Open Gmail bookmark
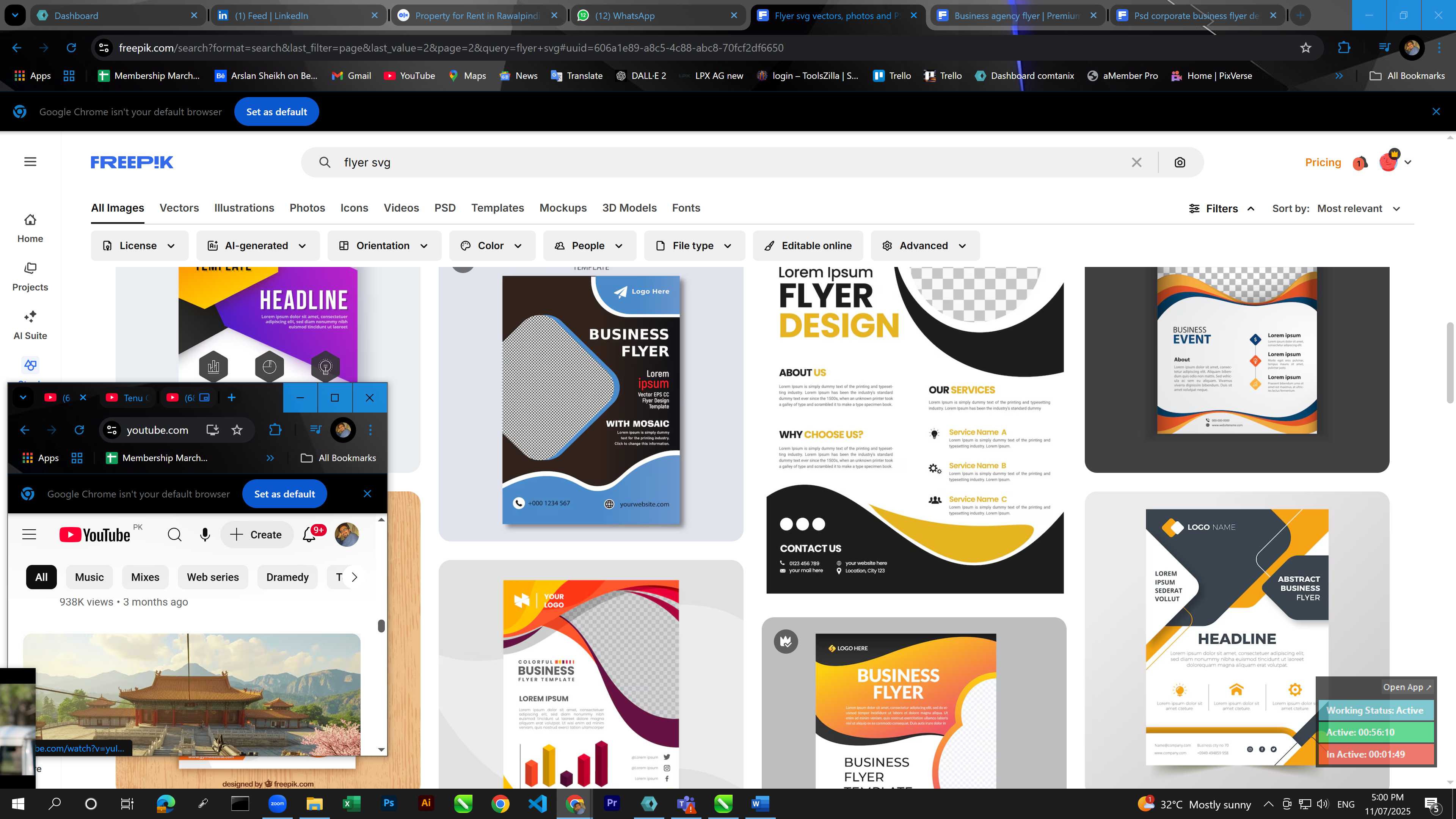 pos(351,76)
